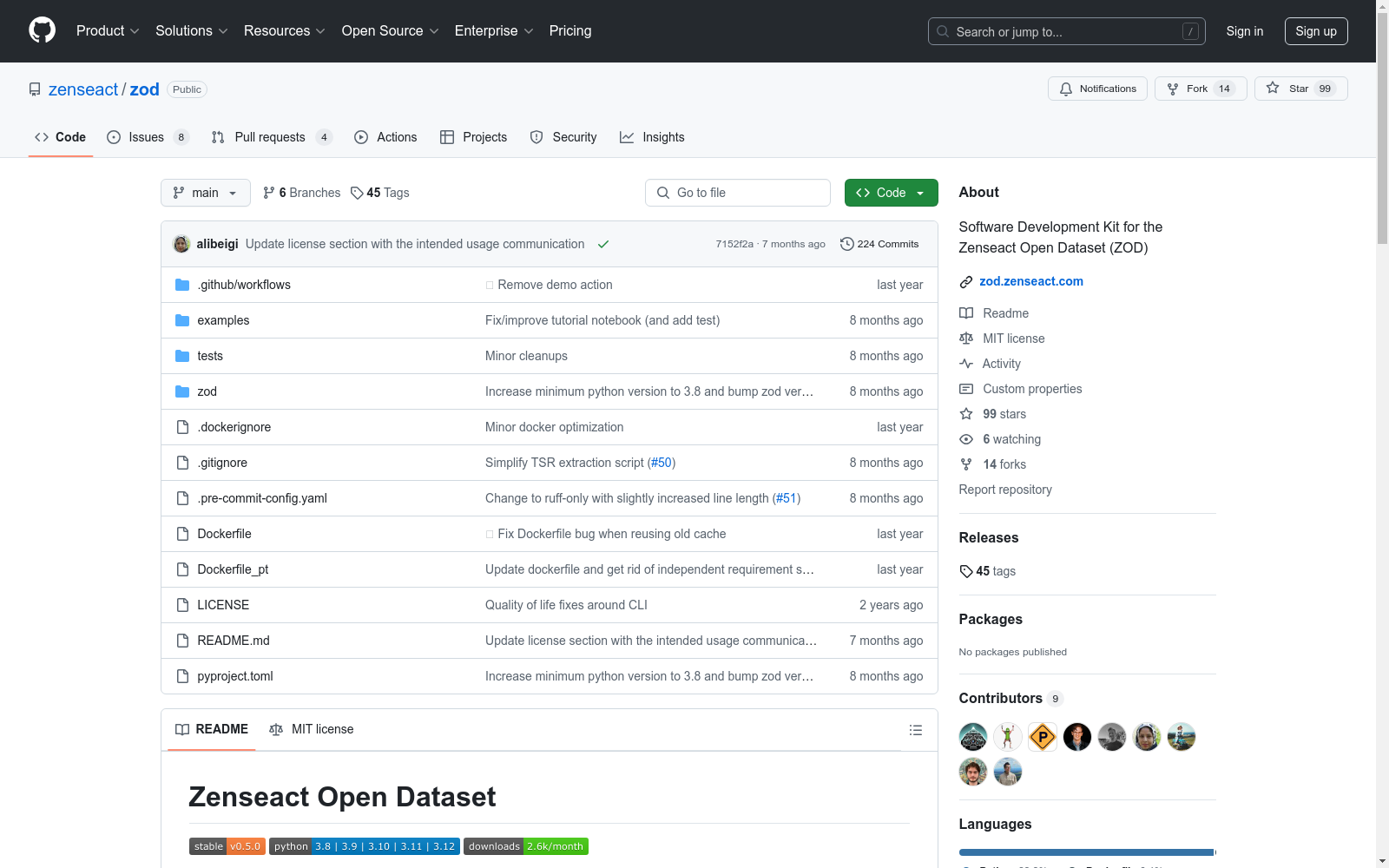Viewport: 1389px width, 868px height.
Task: Click the Activity pulse icon
Action: [x=966, y=364]
